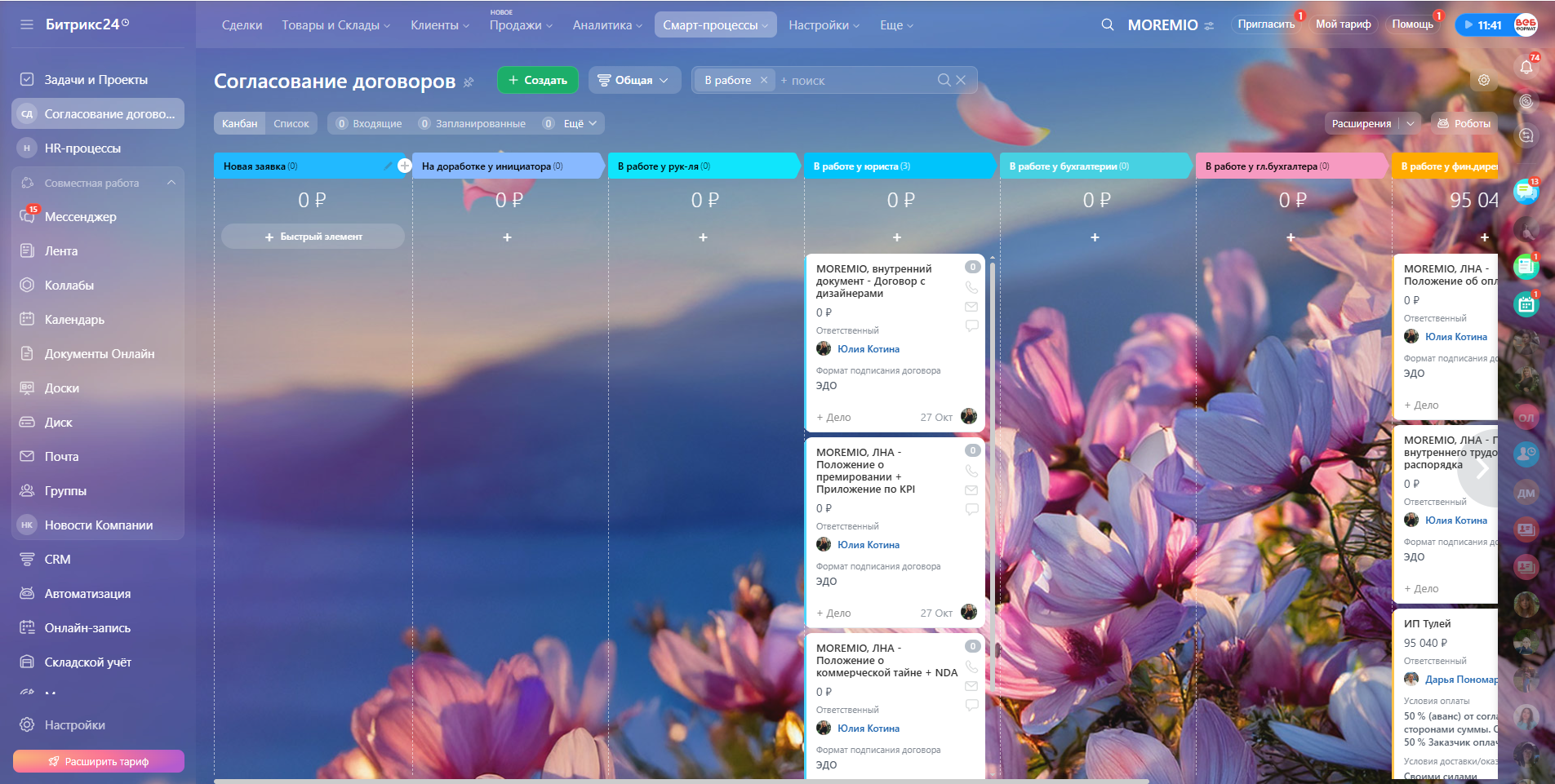The width and height of the screenshot is (1555, 784).
Task: Open the Расширения dropdown arrow
Action: point(1410,123)
